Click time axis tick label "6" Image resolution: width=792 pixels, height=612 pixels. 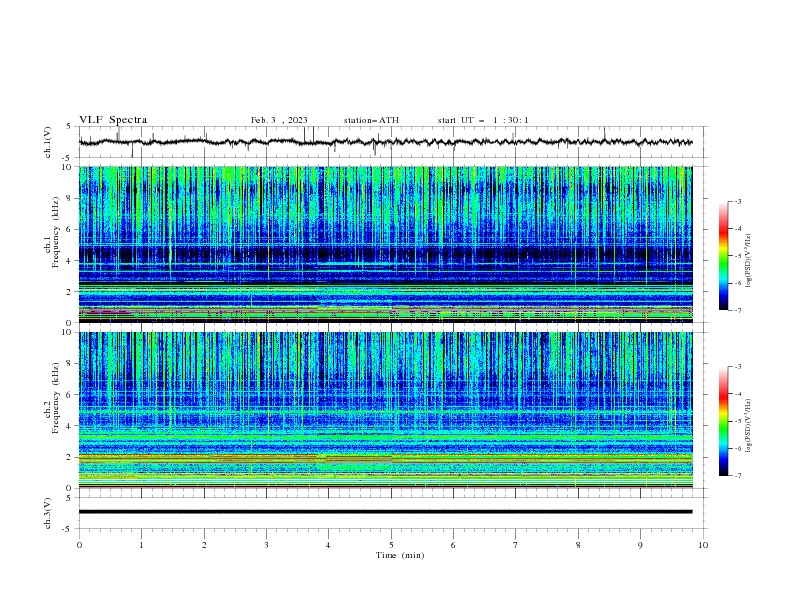tap(454, 545)
